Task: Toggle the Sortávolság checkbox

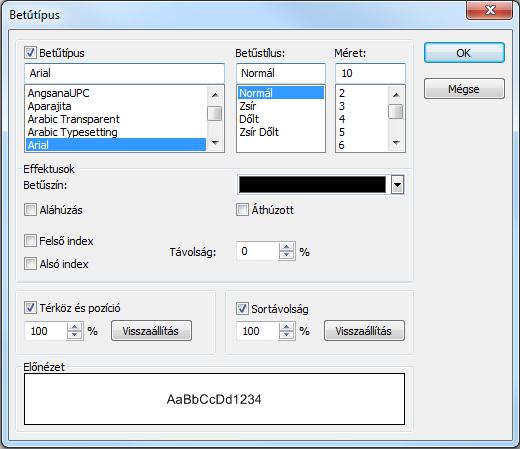Action: pos(242,309)
